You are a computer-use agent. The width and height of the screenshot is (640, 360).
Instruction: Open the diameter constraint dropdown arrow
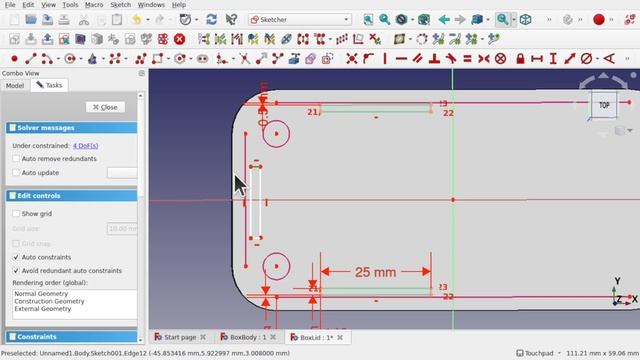(597, 59)
